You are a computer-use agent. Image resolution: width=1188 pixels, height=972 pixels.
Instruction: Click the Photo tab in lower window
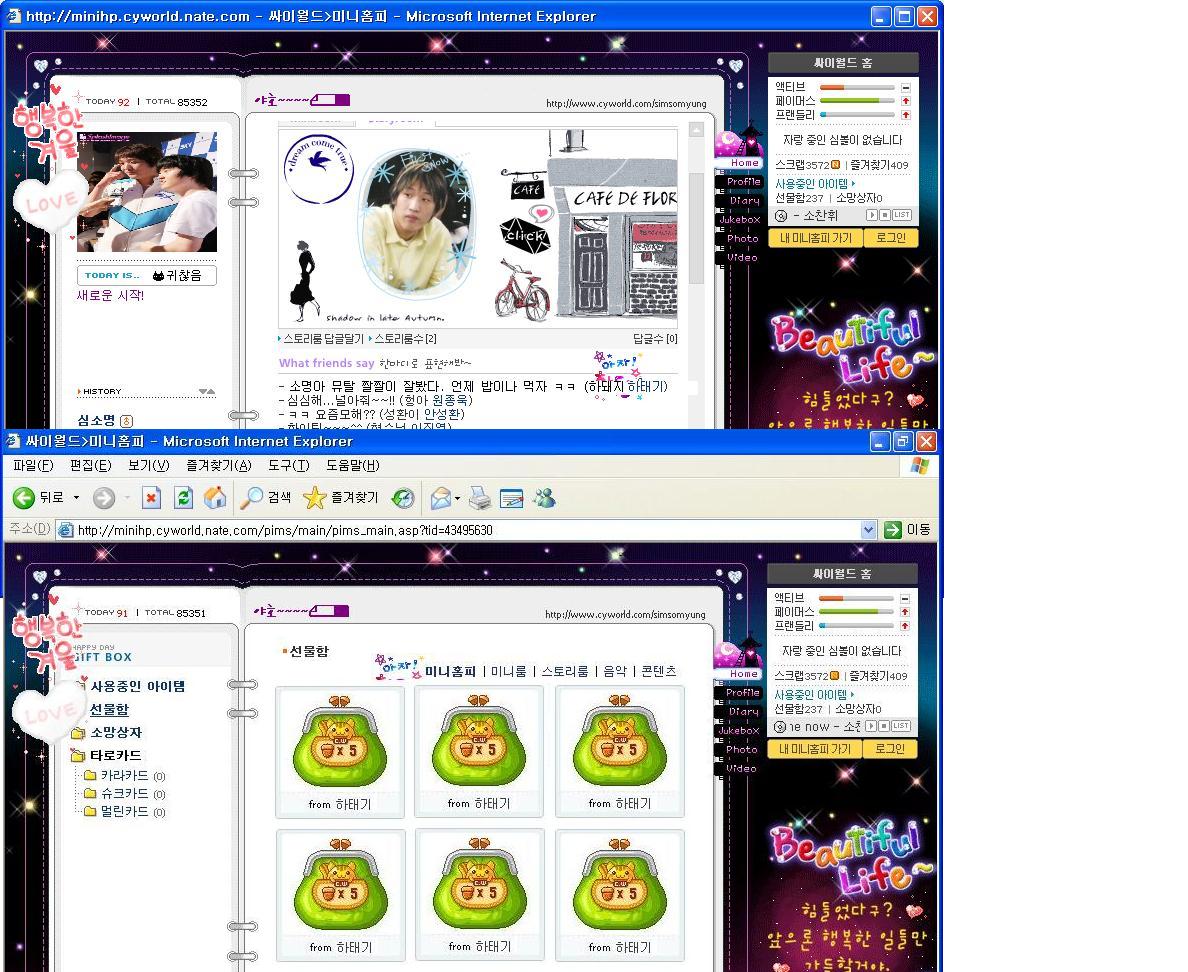point(741,749)
